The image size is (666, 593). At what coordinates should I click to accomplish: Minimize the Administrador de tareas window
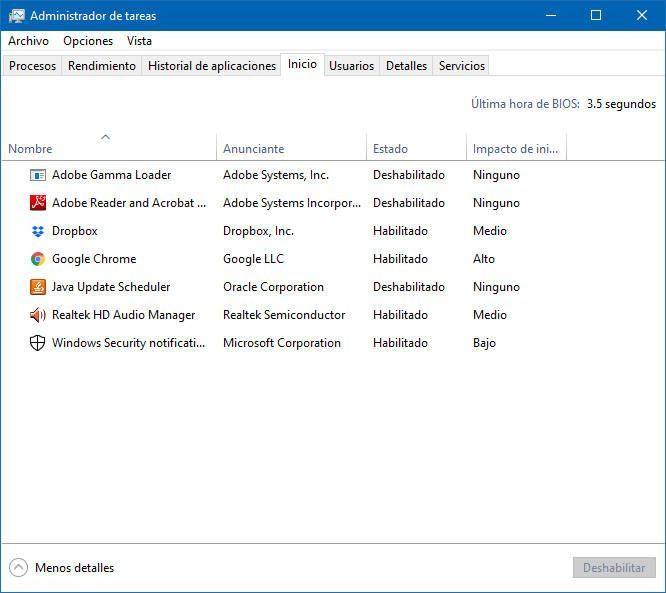pyautogui.click(x=551, y=16)
